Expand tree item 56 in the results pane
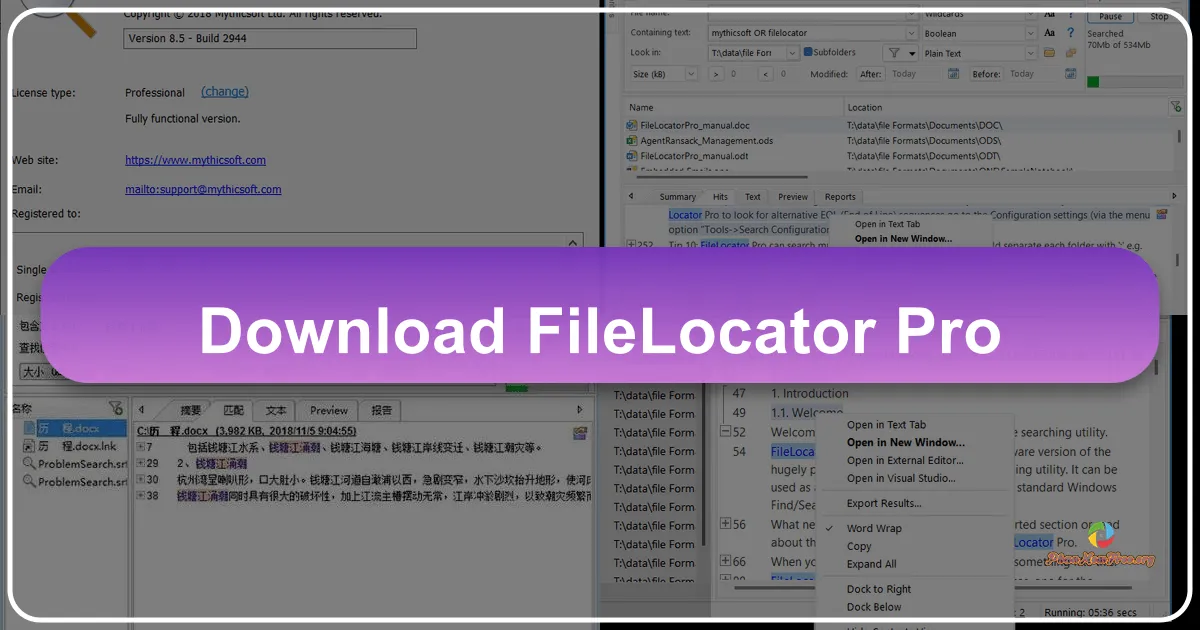The image size is (1200, 630). (x=725, y=524)
